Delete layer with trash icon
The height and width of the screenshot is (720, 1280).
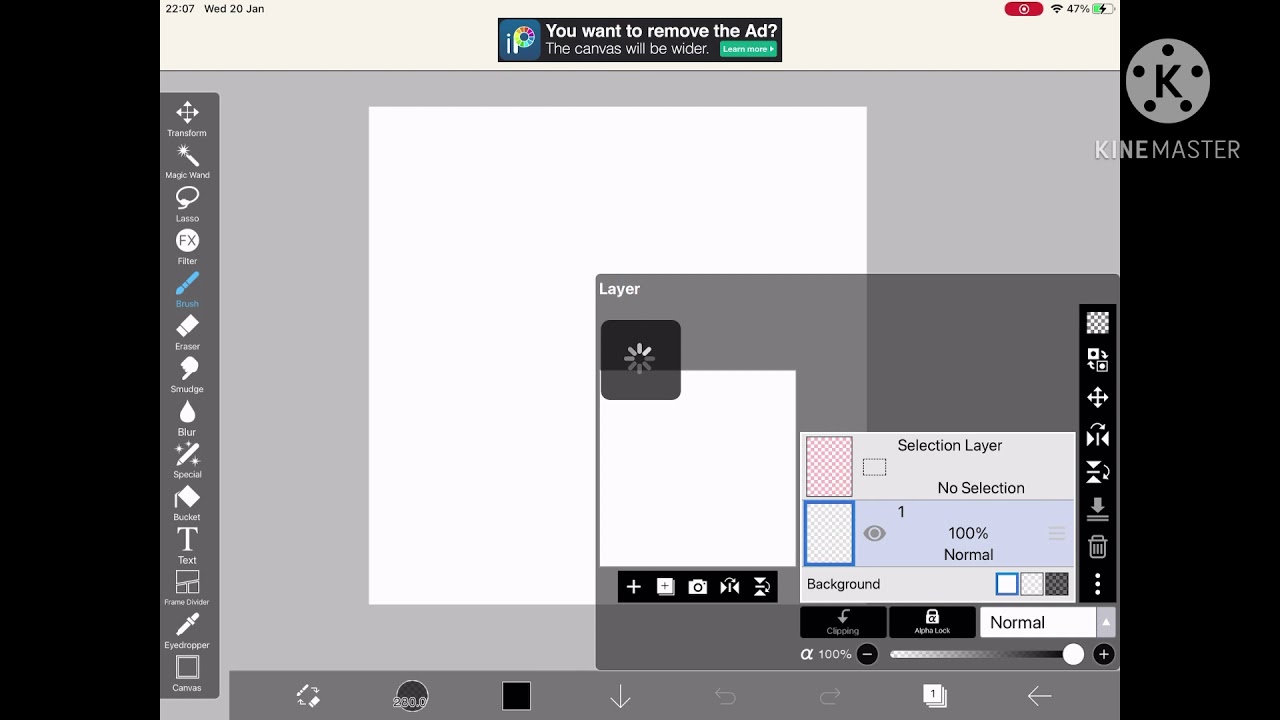[1097, 547]
